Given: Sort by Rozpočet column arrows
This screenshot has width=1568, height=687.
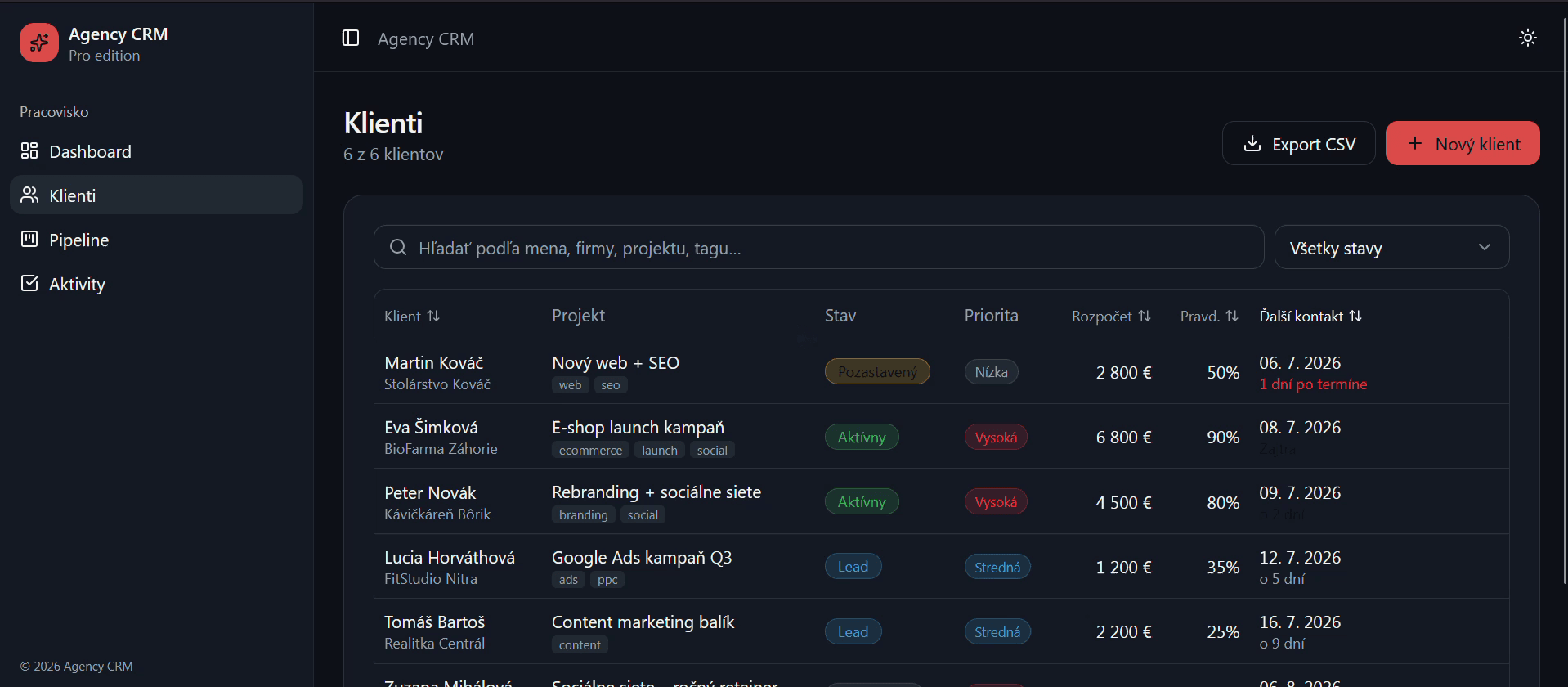Looking at the screenshot, I should pyautogui.click(x=1145, y=316).
